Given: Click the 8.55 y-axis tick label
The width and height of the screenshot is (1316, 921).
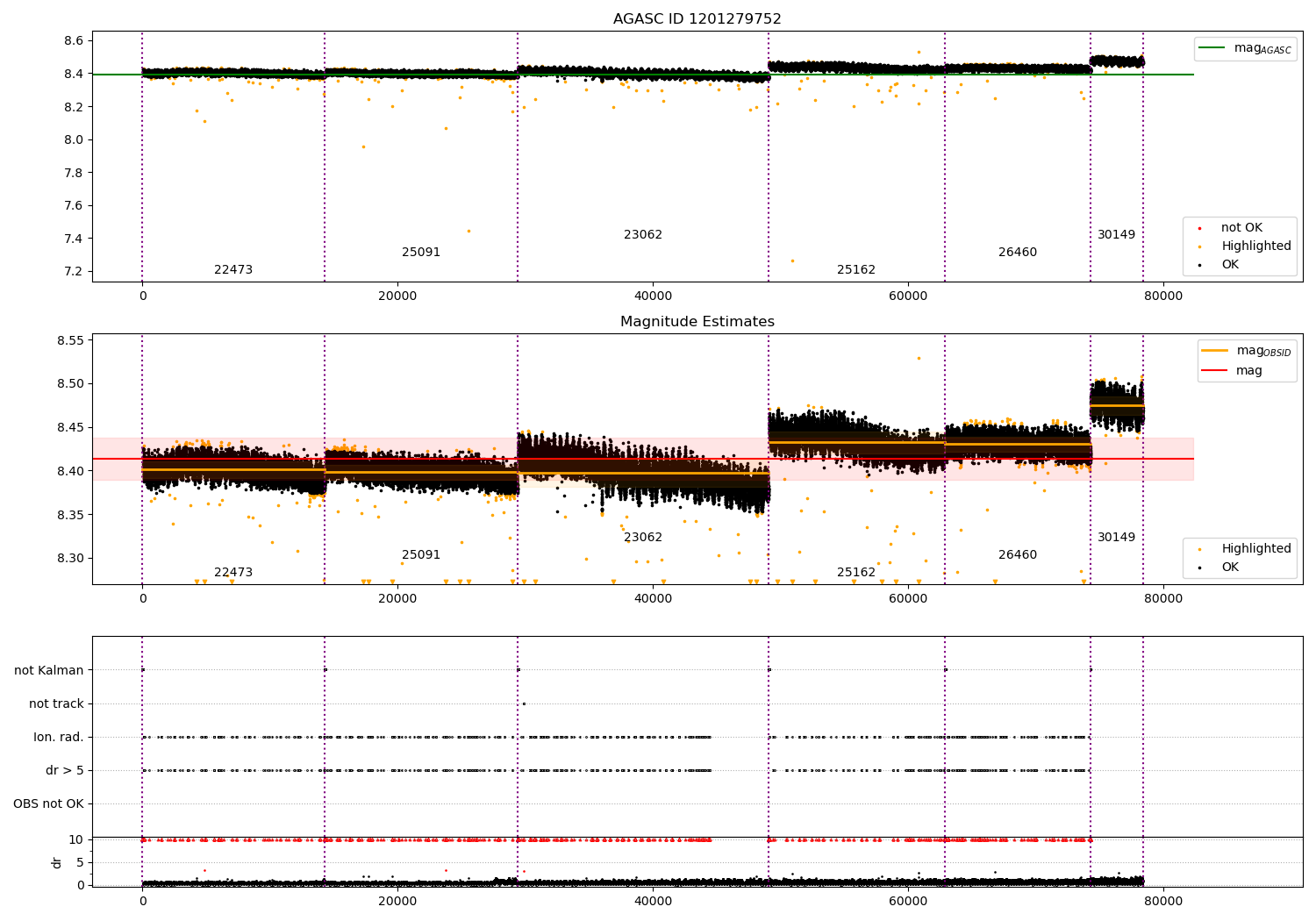Looking at the screenshot, I should [x=70, y=340].
